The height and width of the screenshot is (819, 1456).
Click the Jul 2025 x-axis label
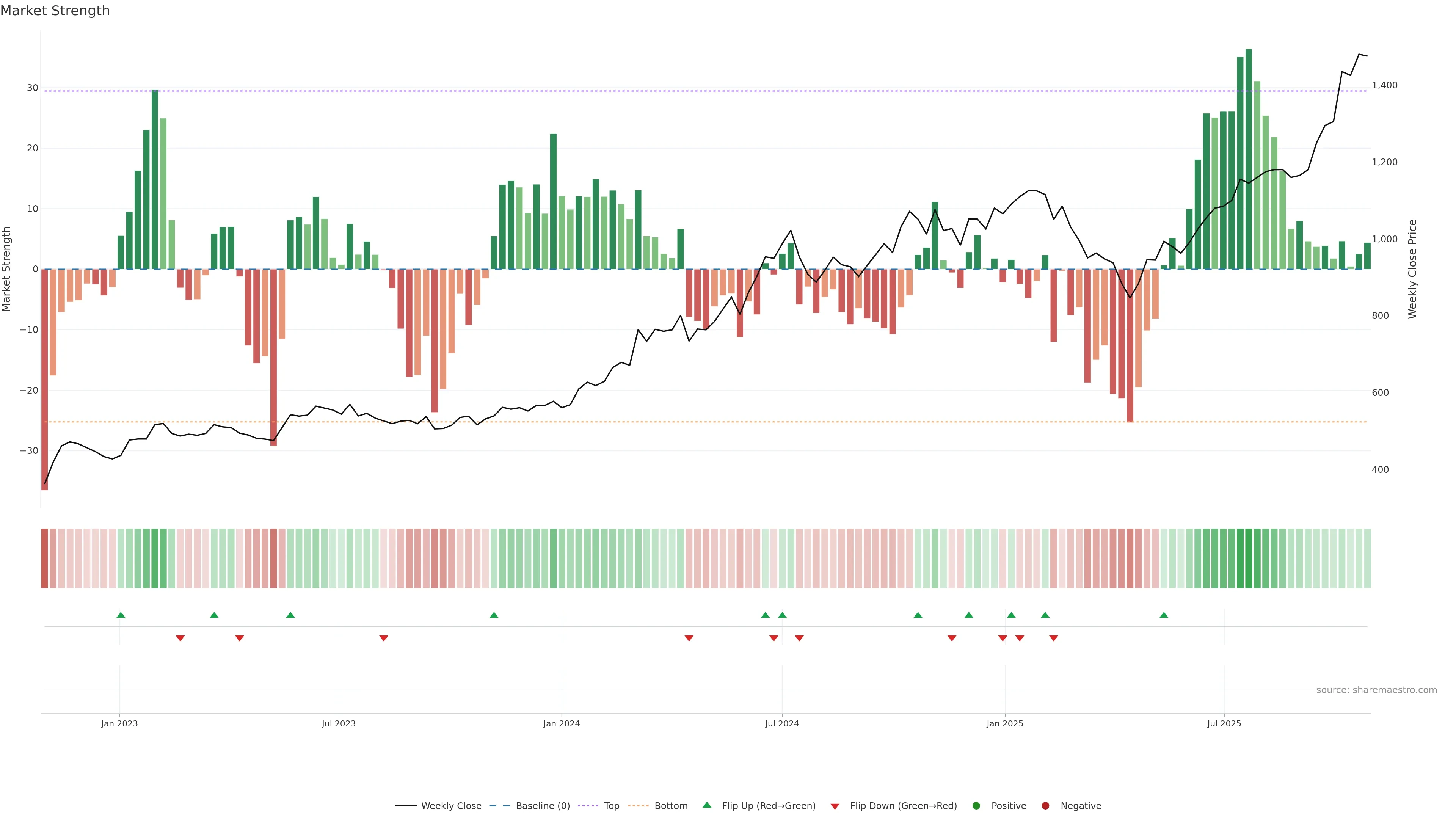1224,723
